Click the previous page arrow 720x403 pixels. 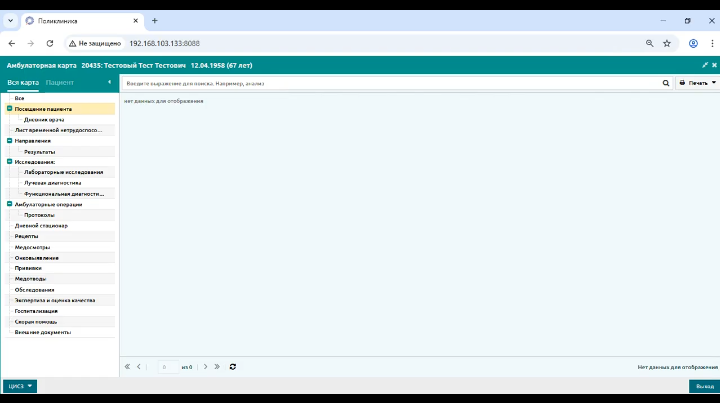click(x=139, y=367)
